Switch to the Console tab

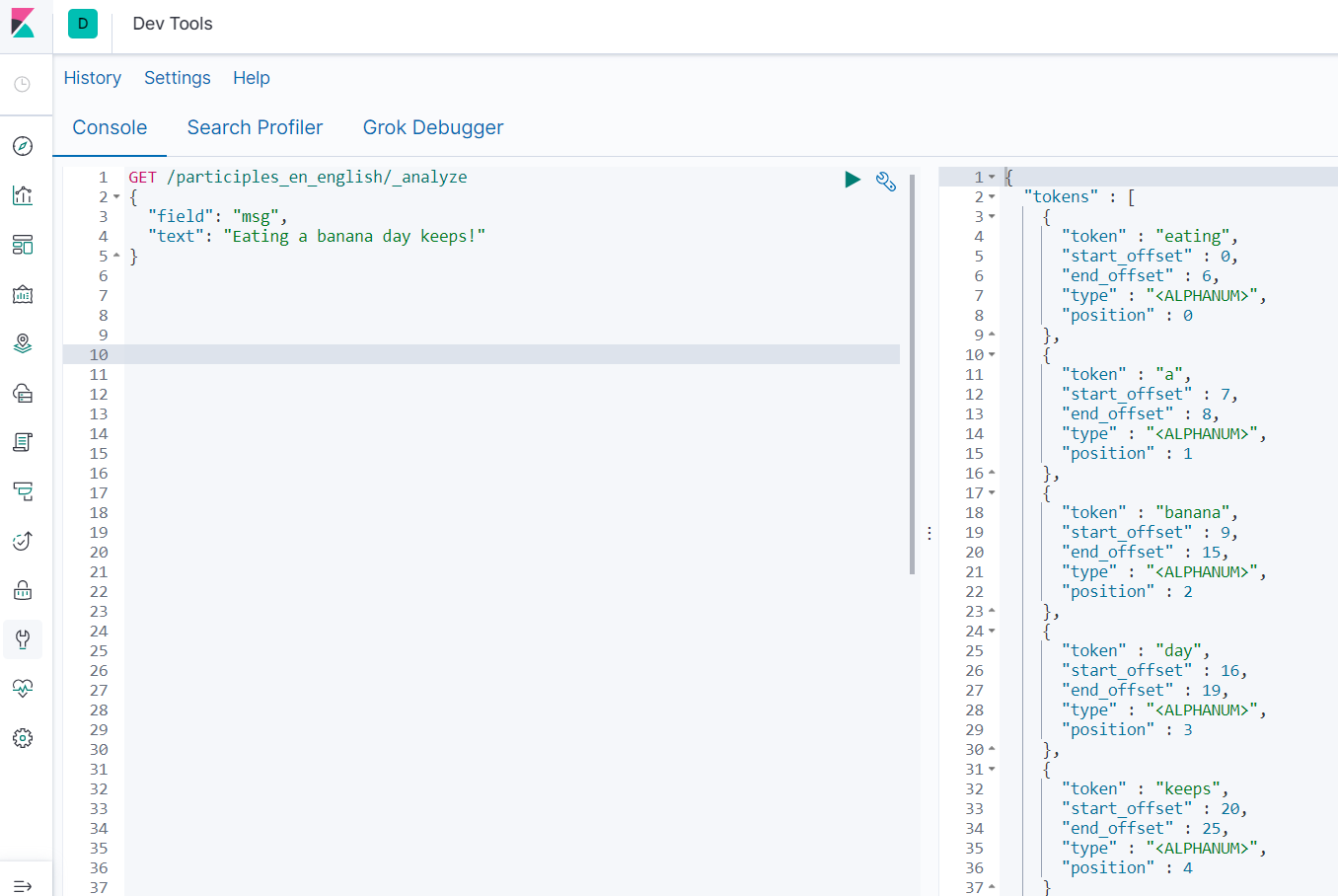click(x=110, y=127)
